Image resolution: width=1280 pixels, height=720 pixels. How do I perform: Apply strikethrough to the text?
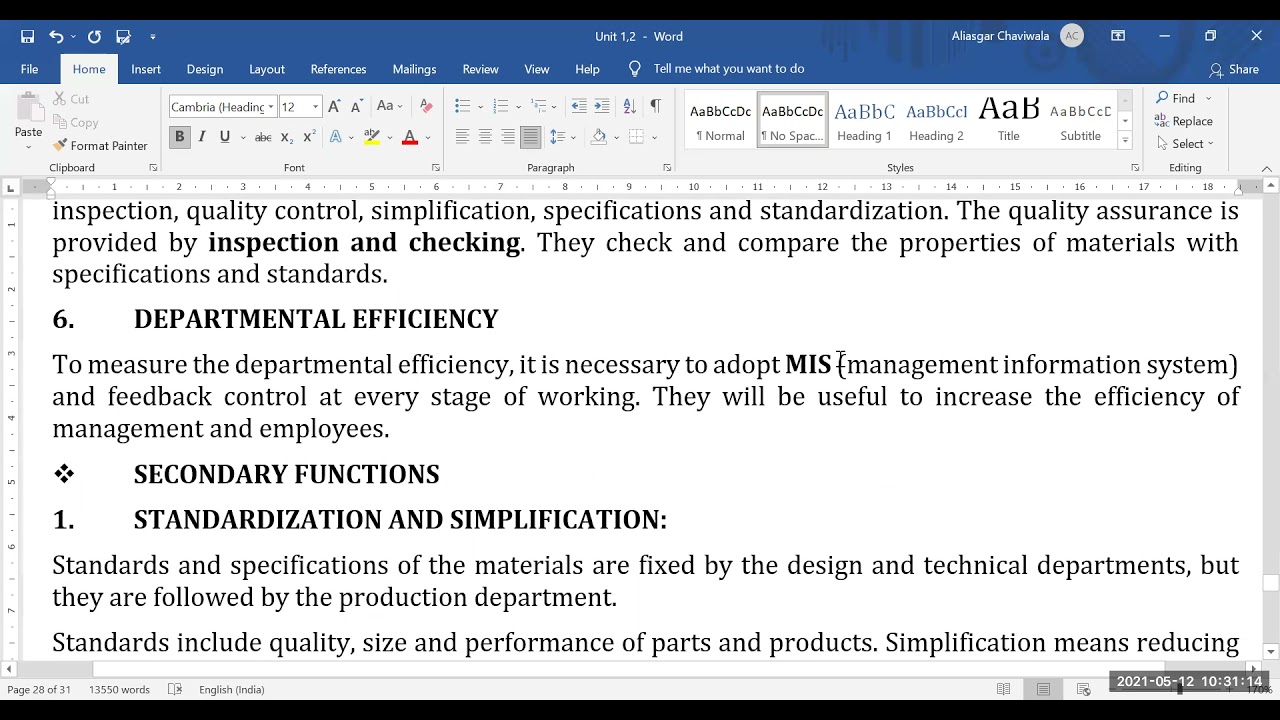[x=263, y=137]
